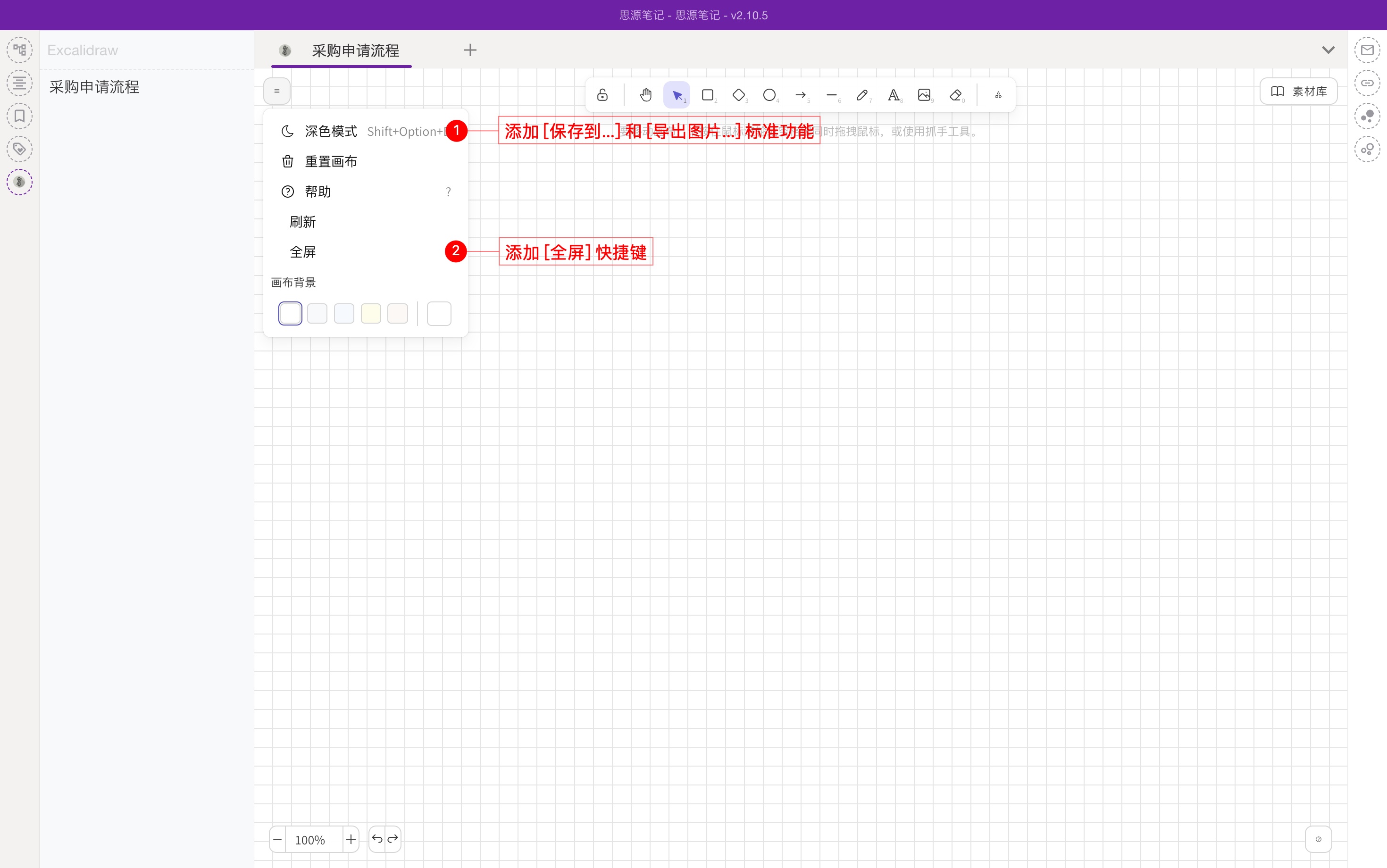Toggle the hamburger main menu button
1387x868 pixels.
pyautogui.click(x=277, y=91)
